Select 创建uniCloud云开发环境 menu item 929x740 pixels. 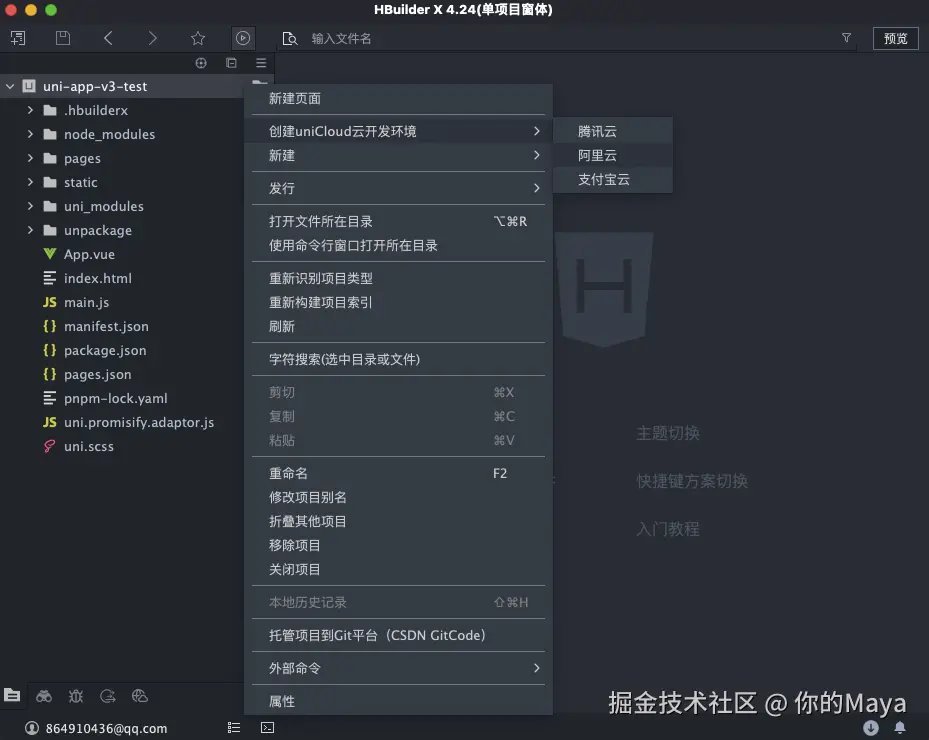[x=398, y=131]
